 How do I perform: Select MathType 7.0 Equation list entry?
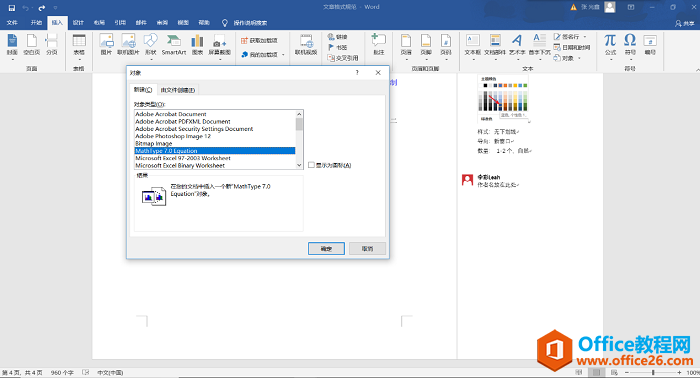coord(215,151)
